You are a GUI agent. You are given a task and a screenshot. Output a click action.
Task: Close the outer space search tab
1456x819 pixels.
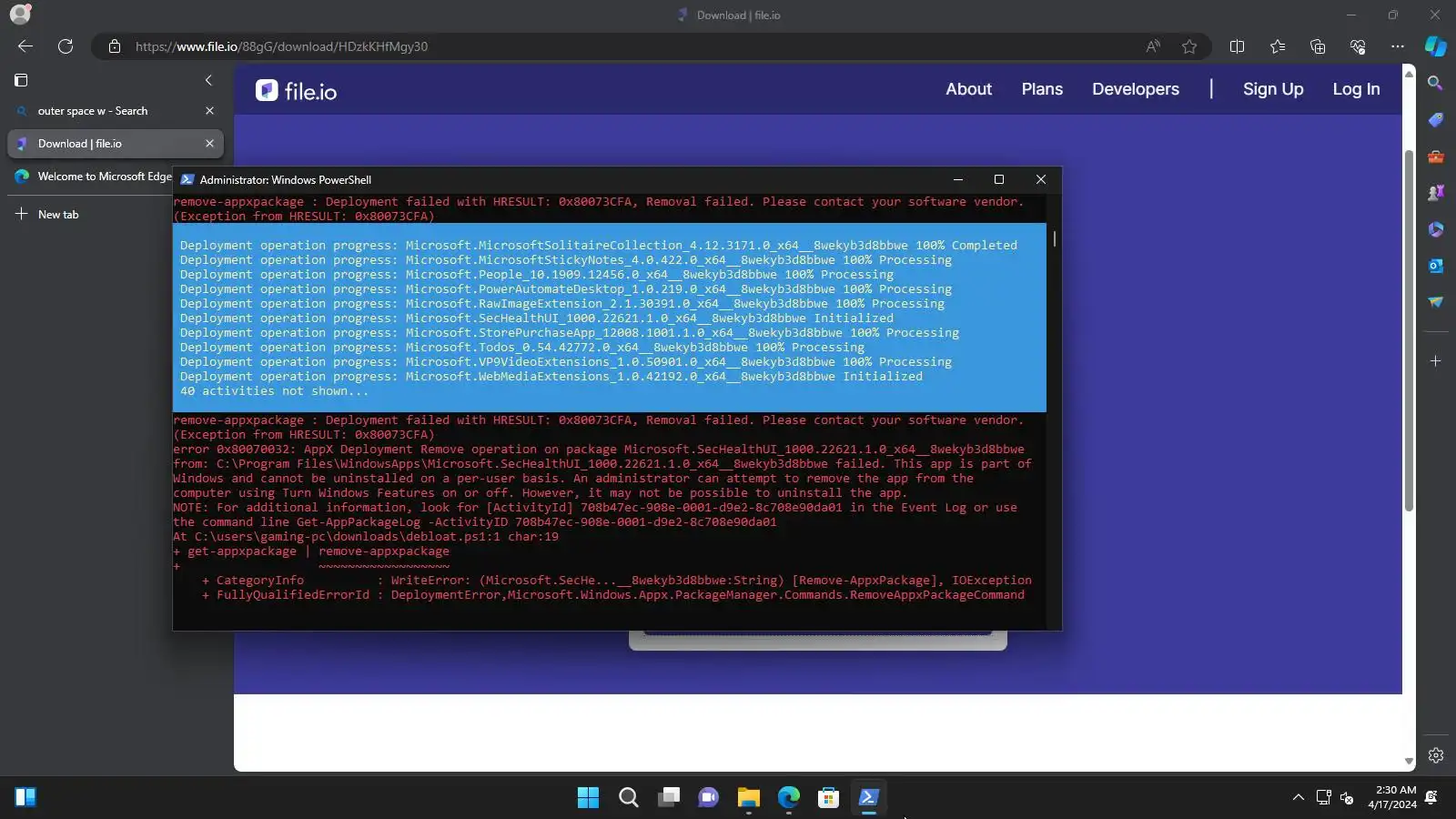click(x=209, y=111)
